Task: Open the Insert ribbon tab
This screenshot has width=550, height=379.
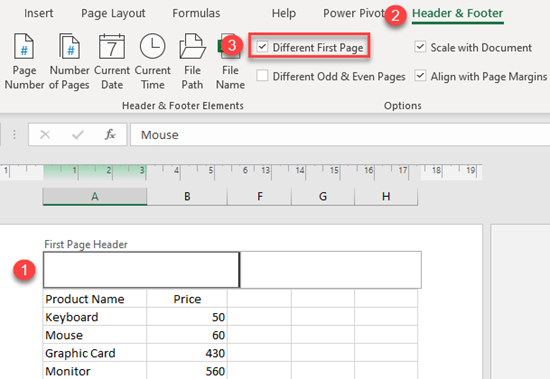Action: point(39,13)
